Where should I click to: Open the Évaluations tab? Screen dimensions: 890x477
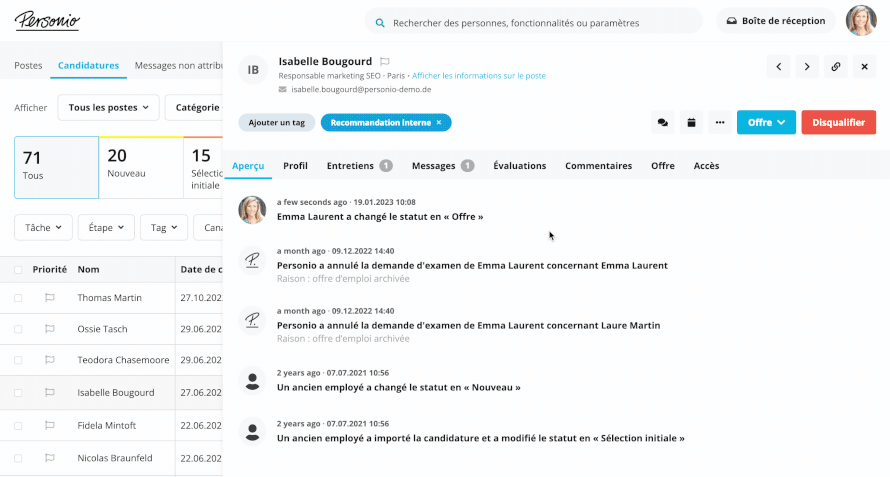pos(519,166)
